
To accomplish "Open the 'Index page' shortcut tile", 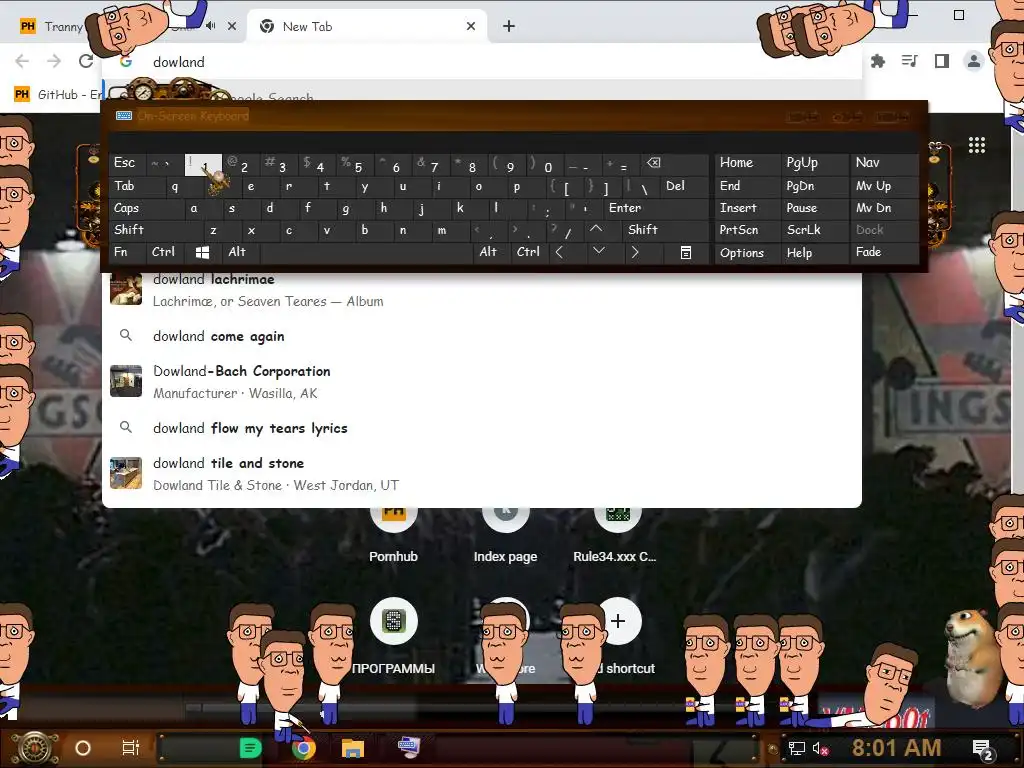I will click(505, 536).
